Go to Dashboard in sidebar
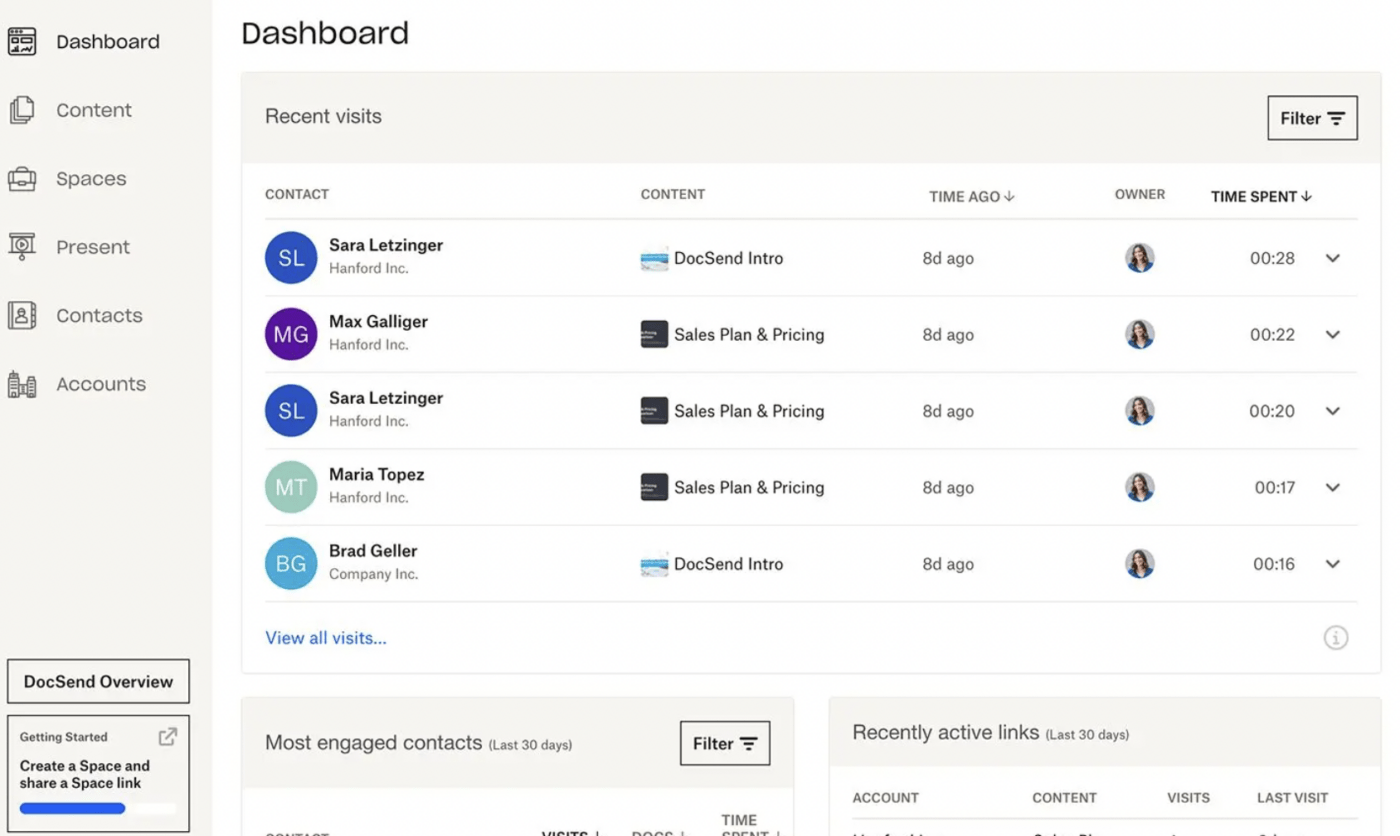The width and height of the screenshot is (1400, 836). coord(108,42)
